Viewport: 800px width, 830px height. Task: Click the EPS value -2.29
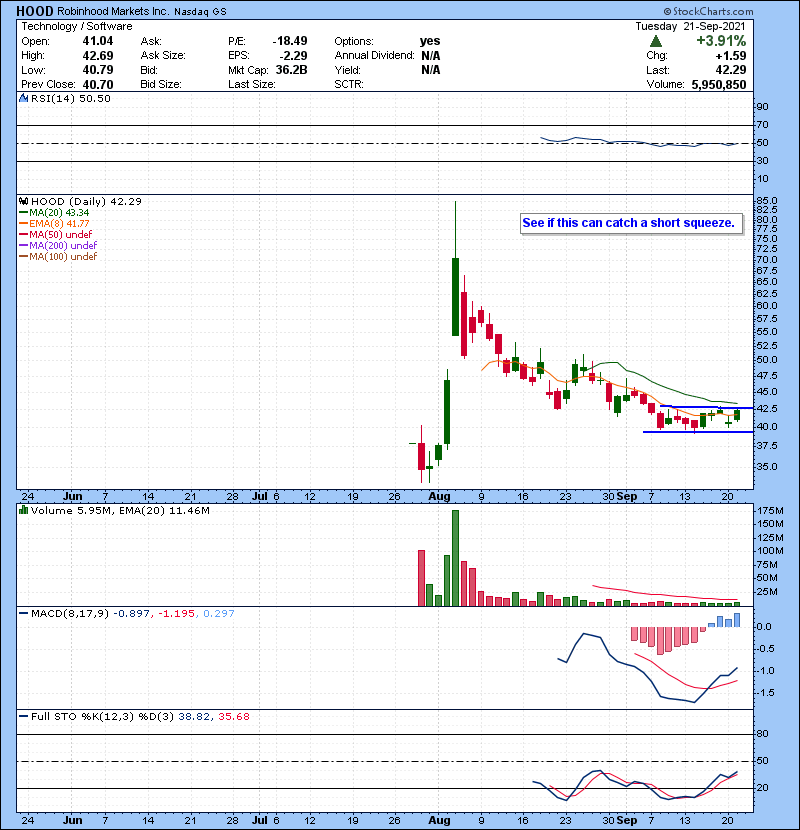(x=293, y=56)
